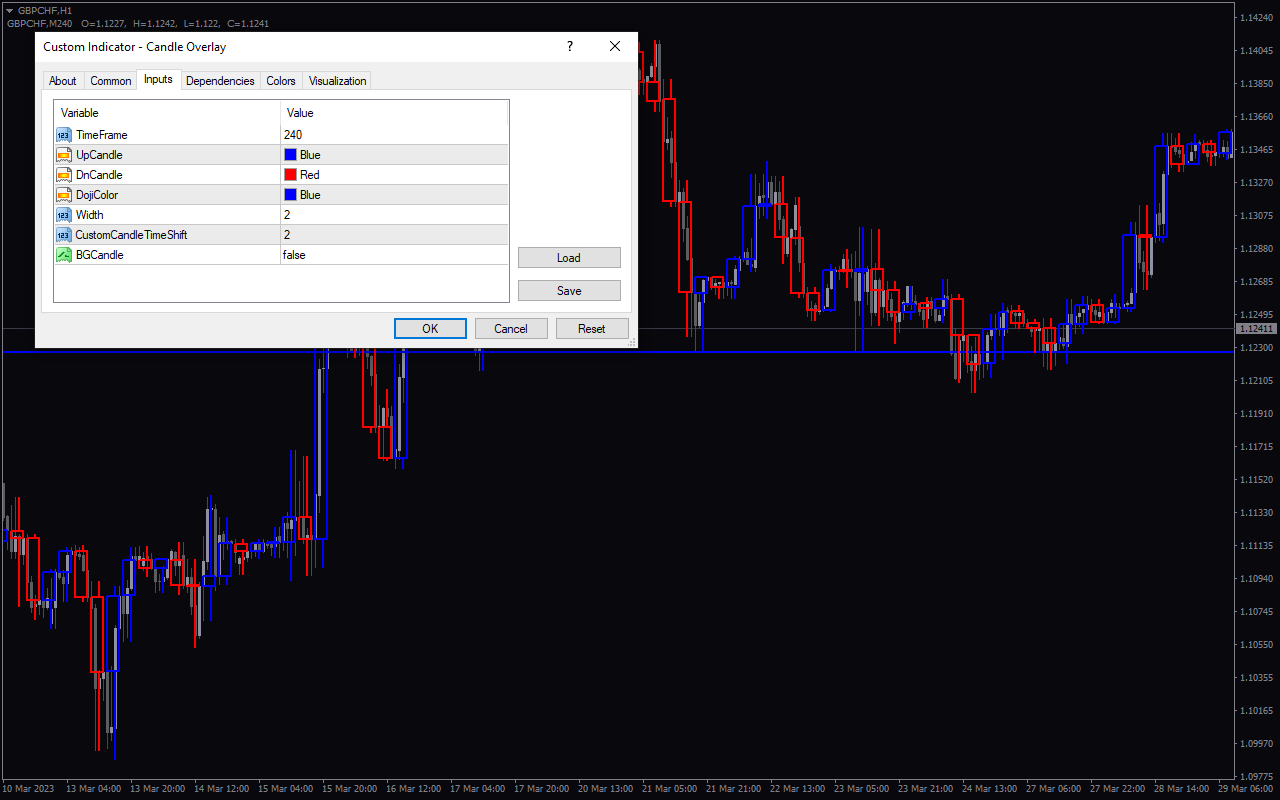The width and height of the screenshot is (1280, 800).
Task: Select the CustomCandleTimeShift variable name
Action: click(132, 235)
